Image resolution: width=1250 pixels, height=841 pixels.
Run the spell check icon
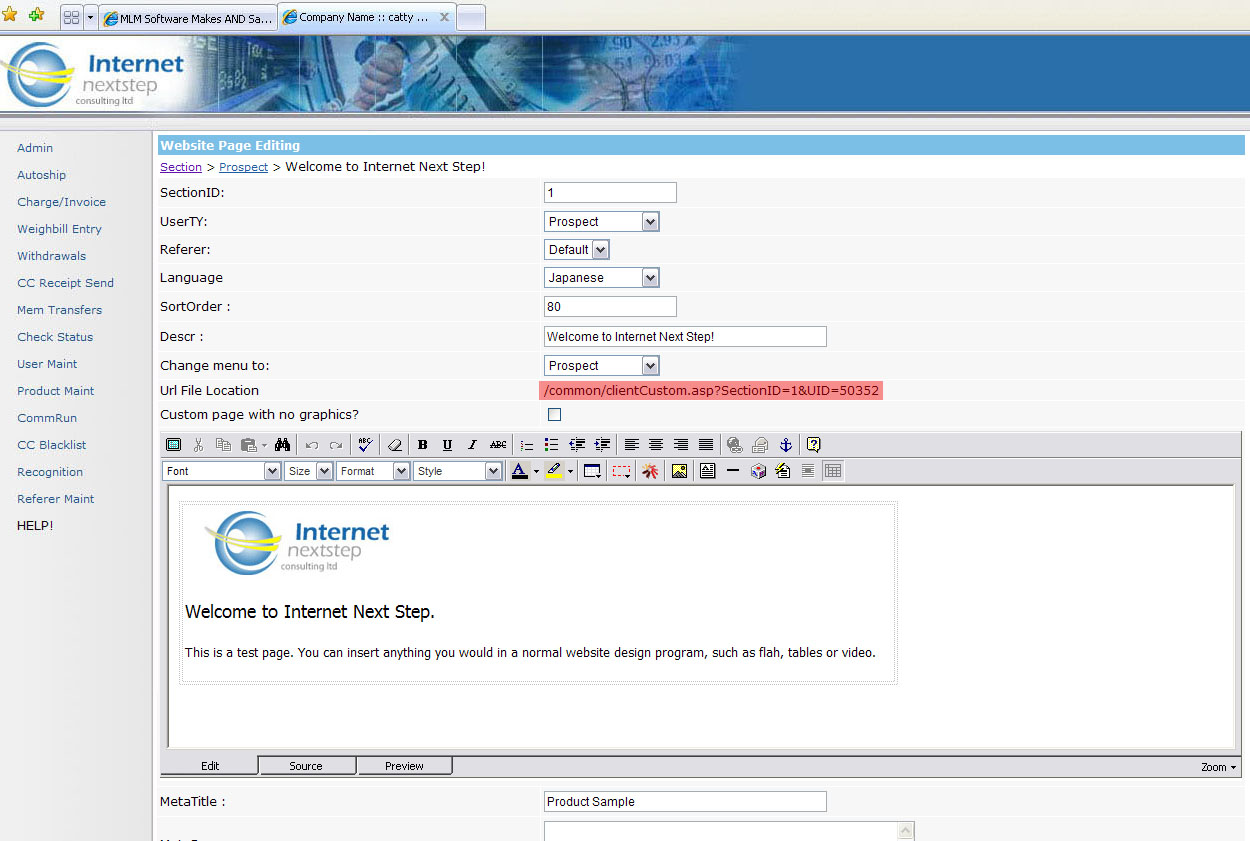click(365, 445)
